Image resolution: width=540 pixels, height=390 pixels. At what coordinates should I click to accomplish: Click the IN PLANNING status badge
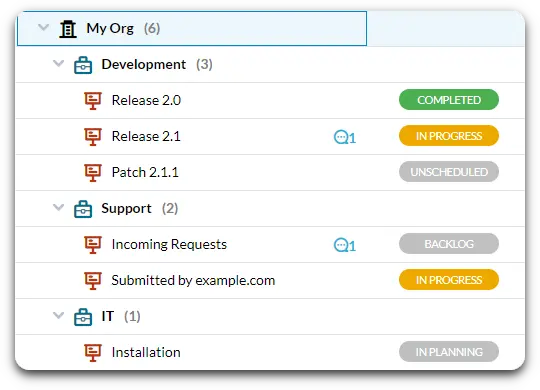(449, 352)
